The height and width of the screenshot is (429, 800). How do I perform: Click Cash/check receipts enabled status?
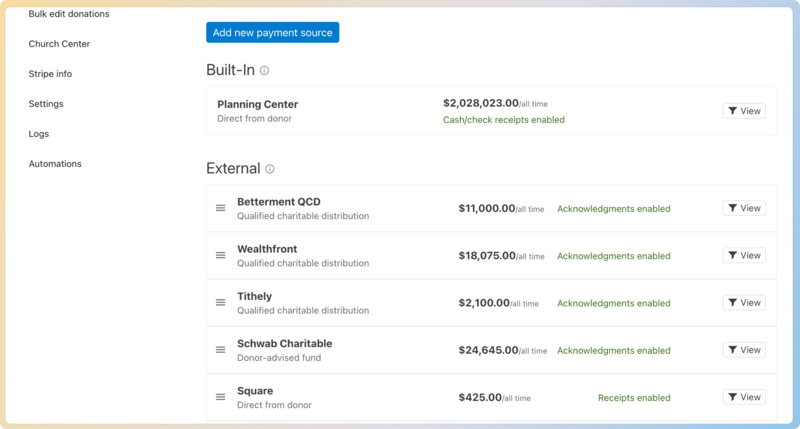(x=504, y=120)
